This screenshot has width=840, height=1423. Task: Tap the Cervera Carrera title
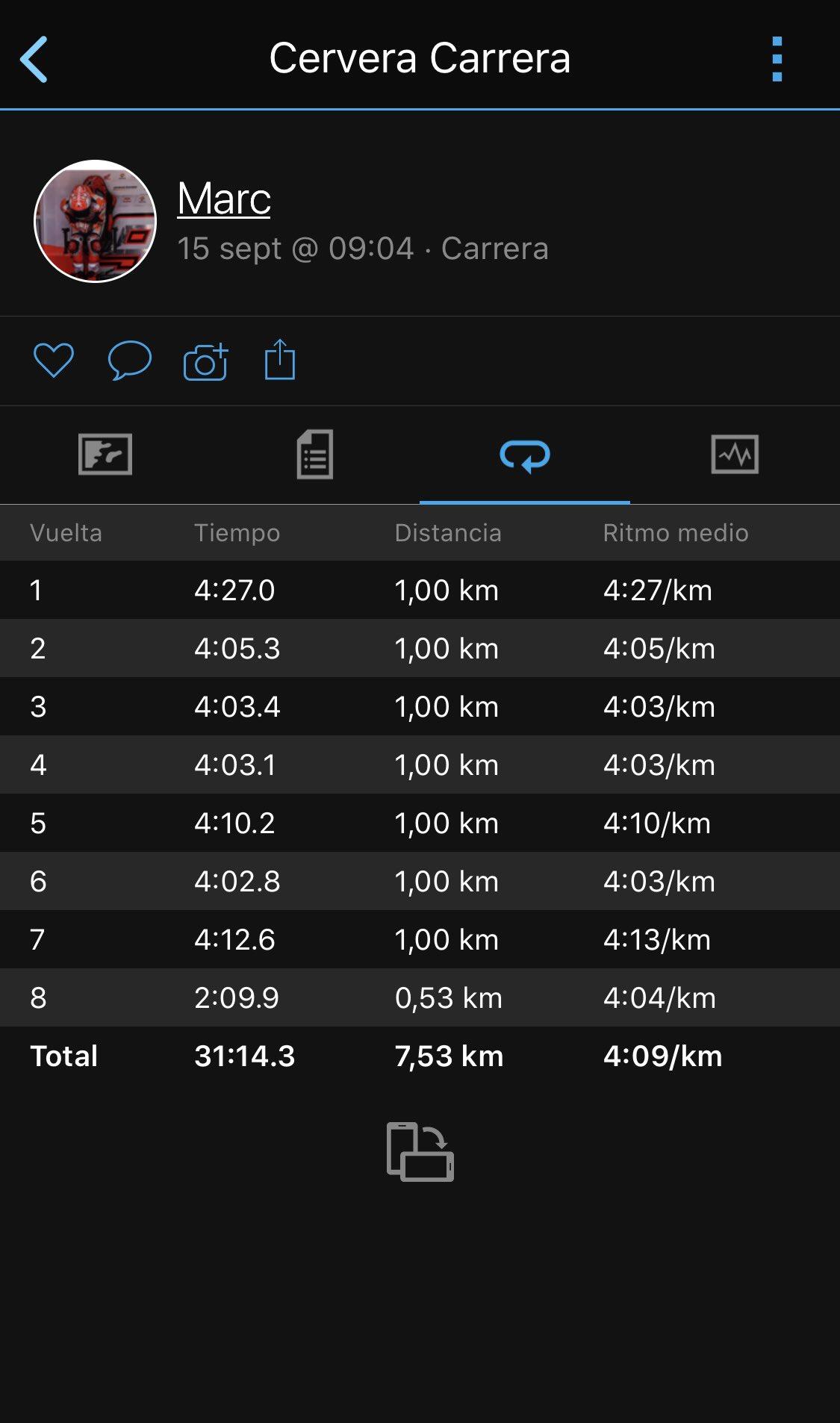(420, 58)
